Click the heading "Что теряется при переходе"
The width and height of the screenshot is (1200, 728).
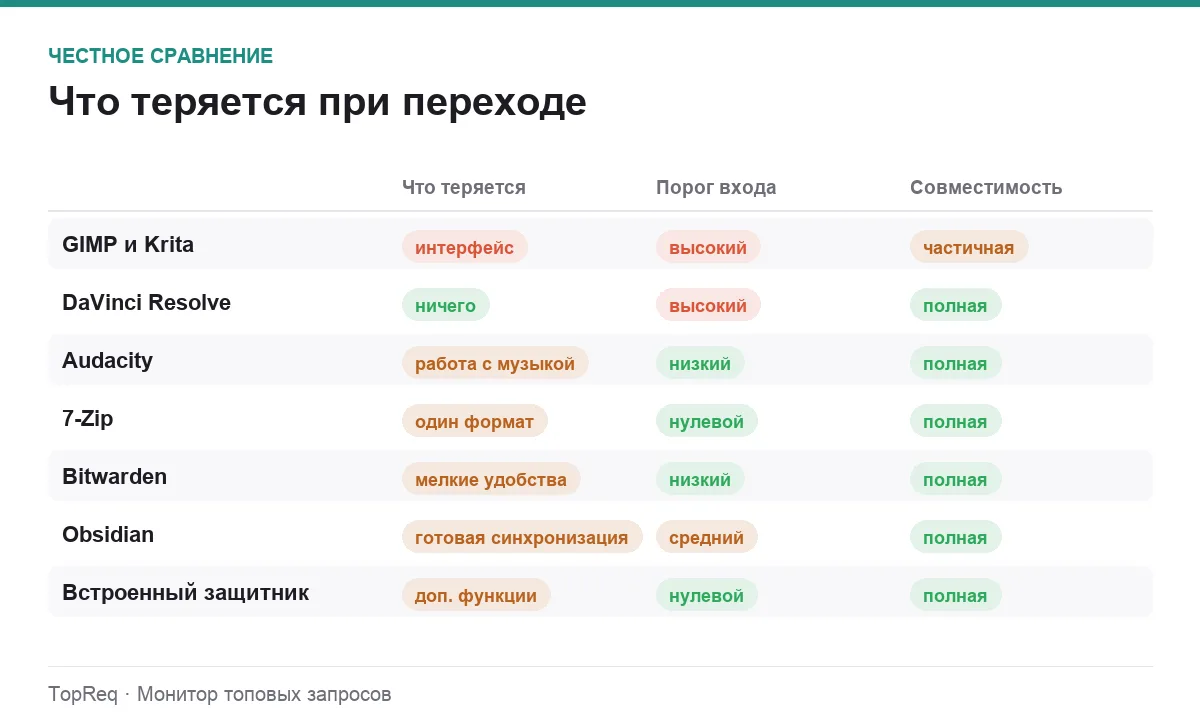tap(317, 103)
